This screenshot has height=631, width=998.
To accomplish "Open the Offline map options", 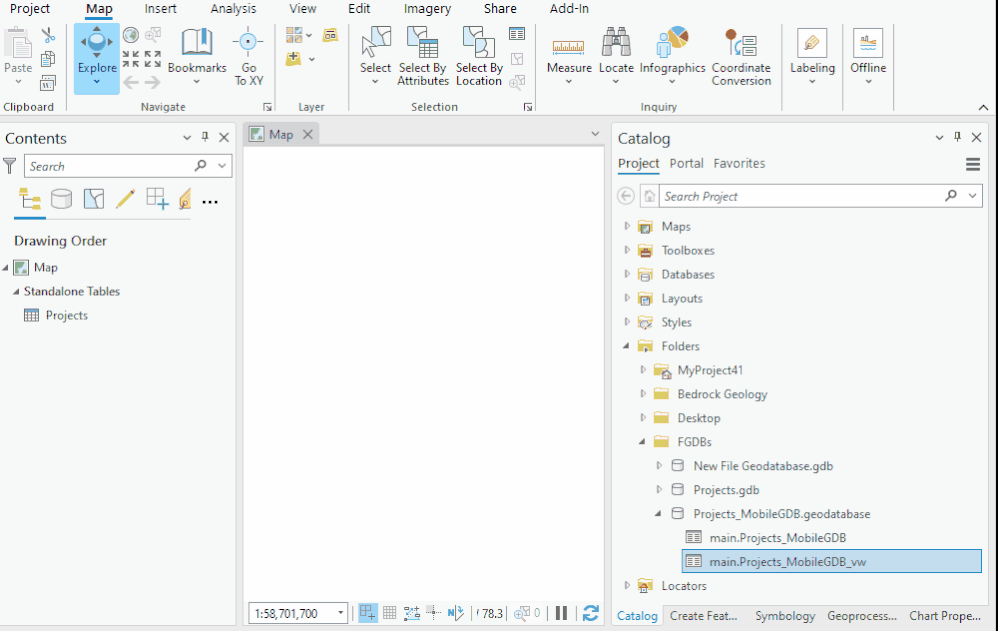I will pyautogui.click(x=868, y=56).
